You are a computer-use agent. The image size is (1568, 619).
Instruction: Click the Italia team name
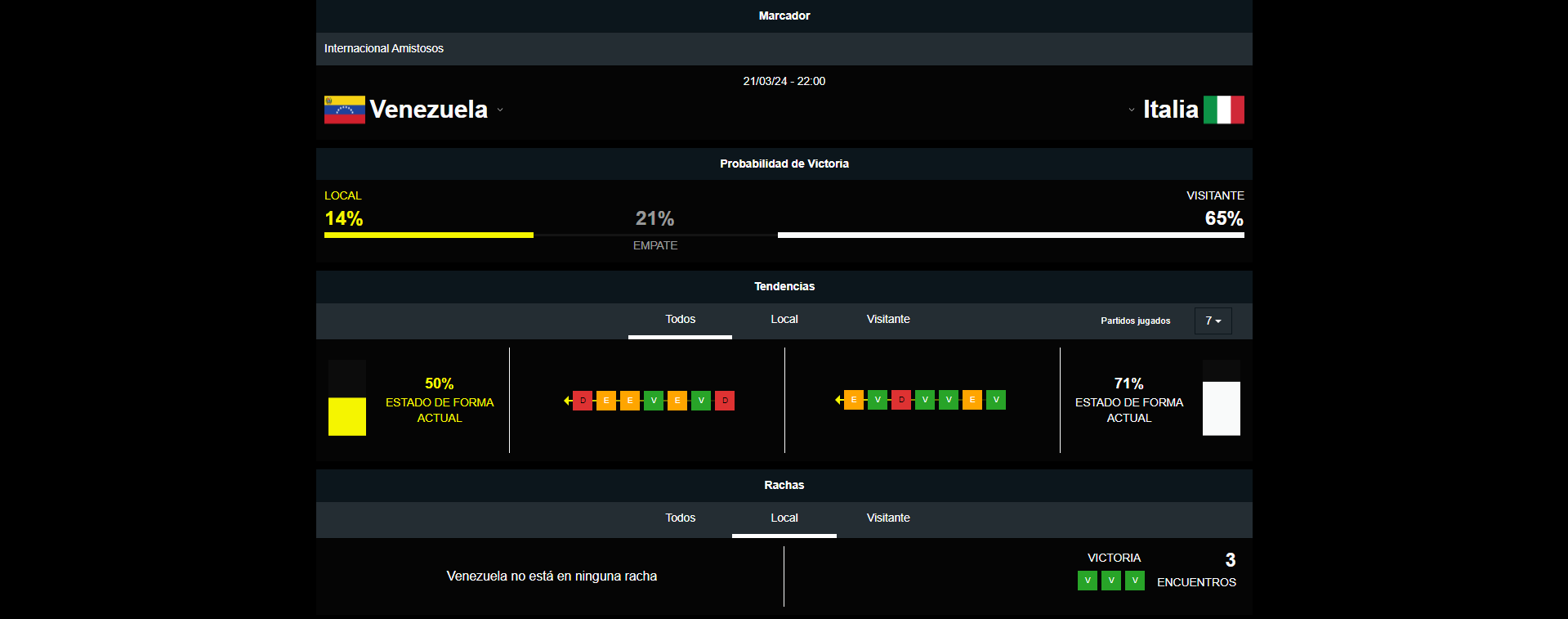[x=1171, y=110]
